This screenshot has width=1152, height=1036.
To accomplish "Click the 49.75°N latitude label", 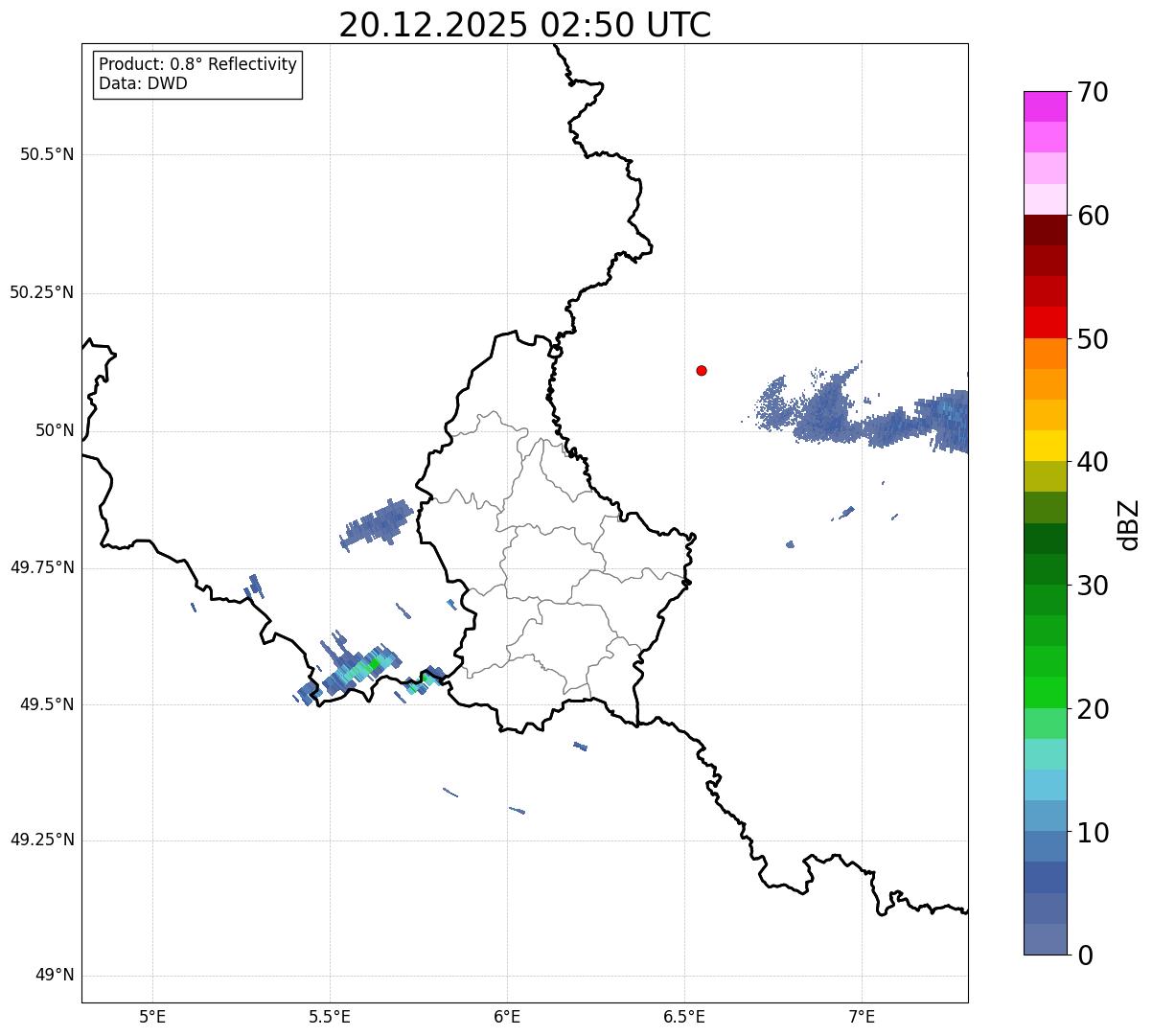I will [41, 567].
